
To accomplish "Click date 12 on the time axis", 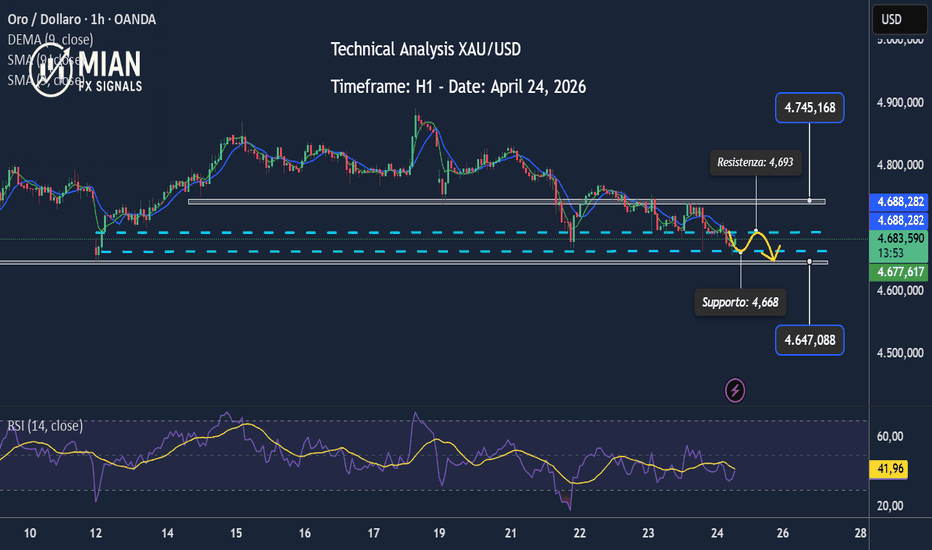I will click(96, 533).
